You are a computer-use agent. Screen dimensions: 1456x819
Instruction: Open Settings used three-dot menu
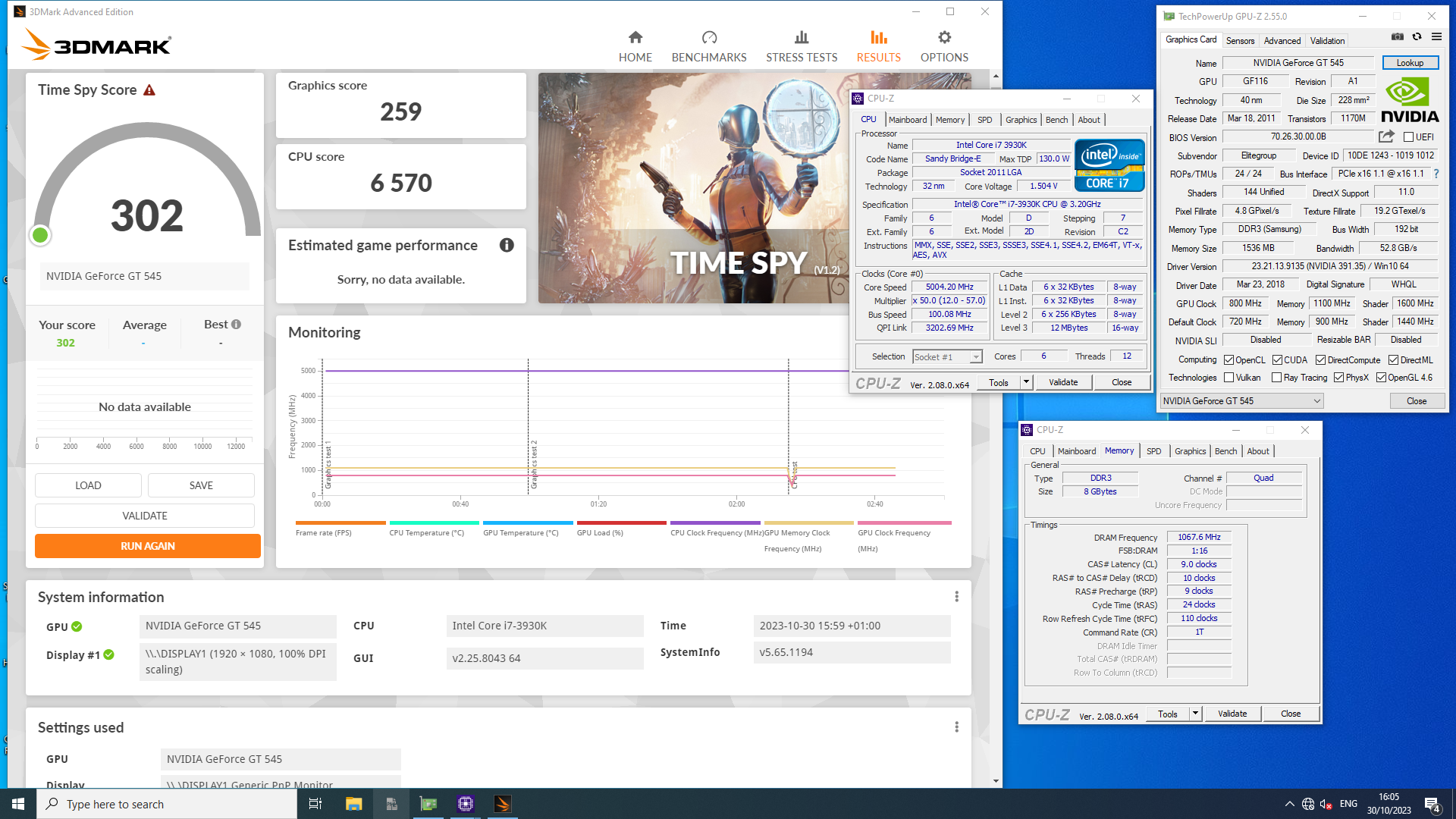[956, 727]
